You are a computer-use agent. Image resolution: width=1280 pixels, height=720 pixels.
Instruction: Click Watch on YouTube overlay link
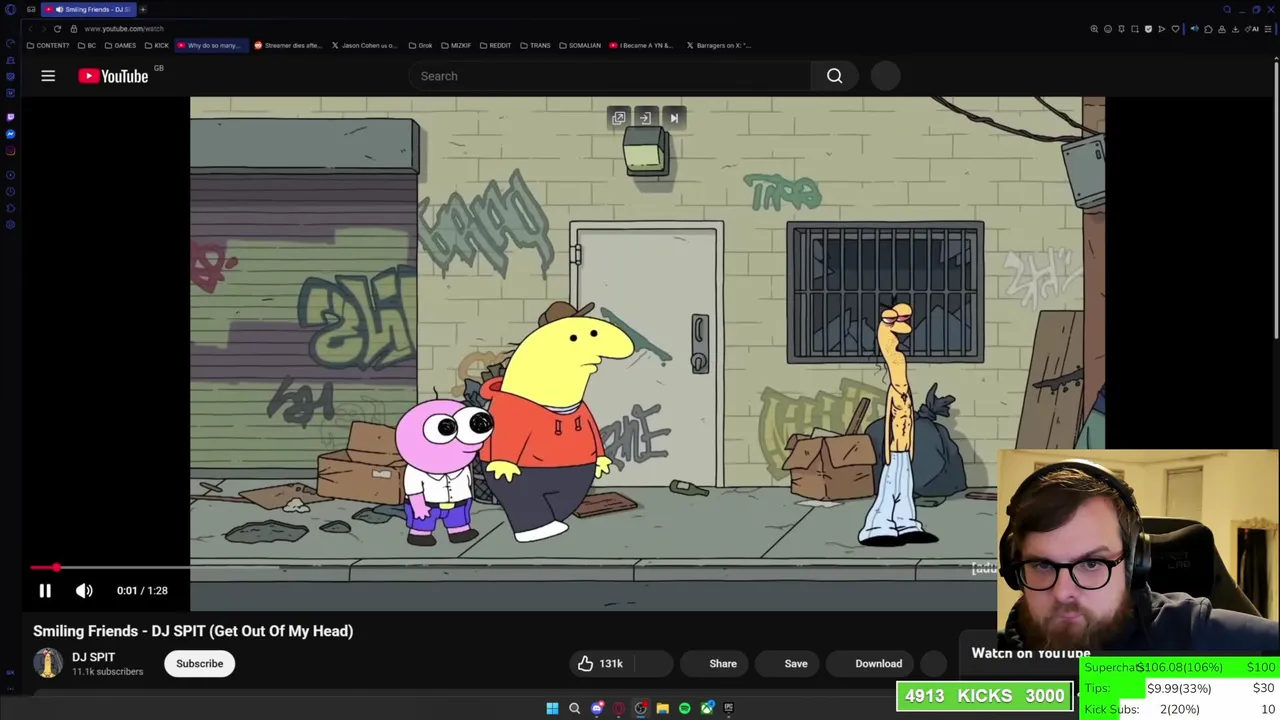(1030, 653)
